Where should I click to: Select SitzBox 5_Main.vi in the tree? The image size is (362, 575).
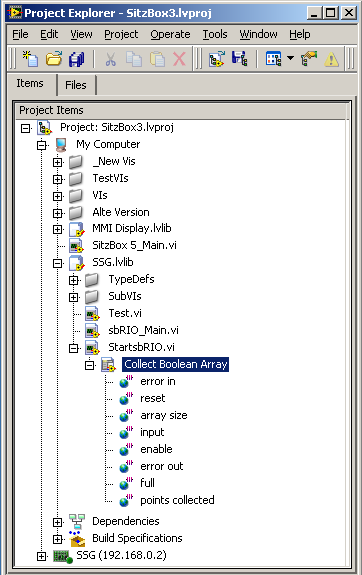[134, 245]
